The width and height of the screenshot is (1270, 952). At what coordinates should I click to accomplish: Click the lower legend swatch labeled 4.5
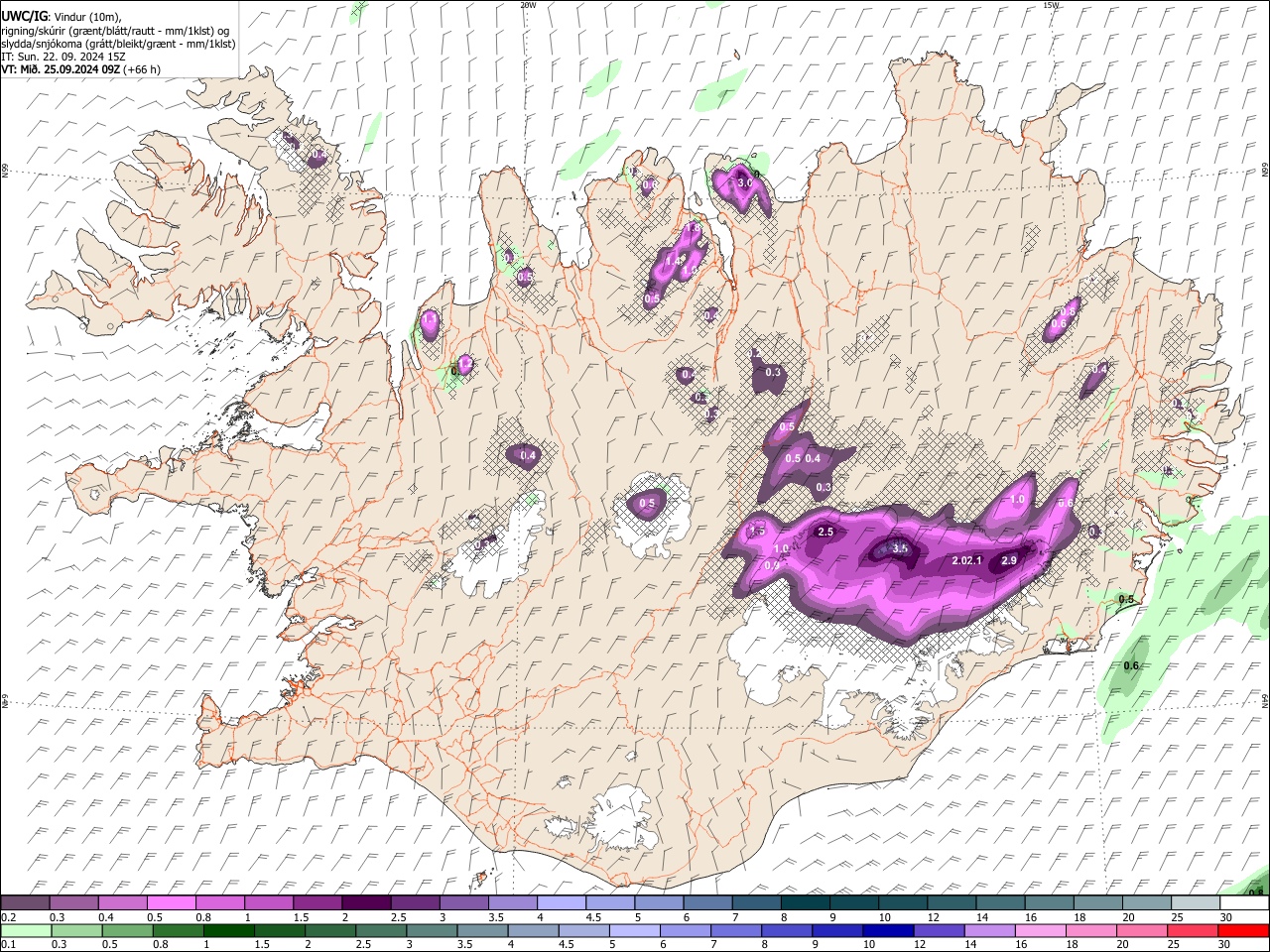[x=583, y=930]
